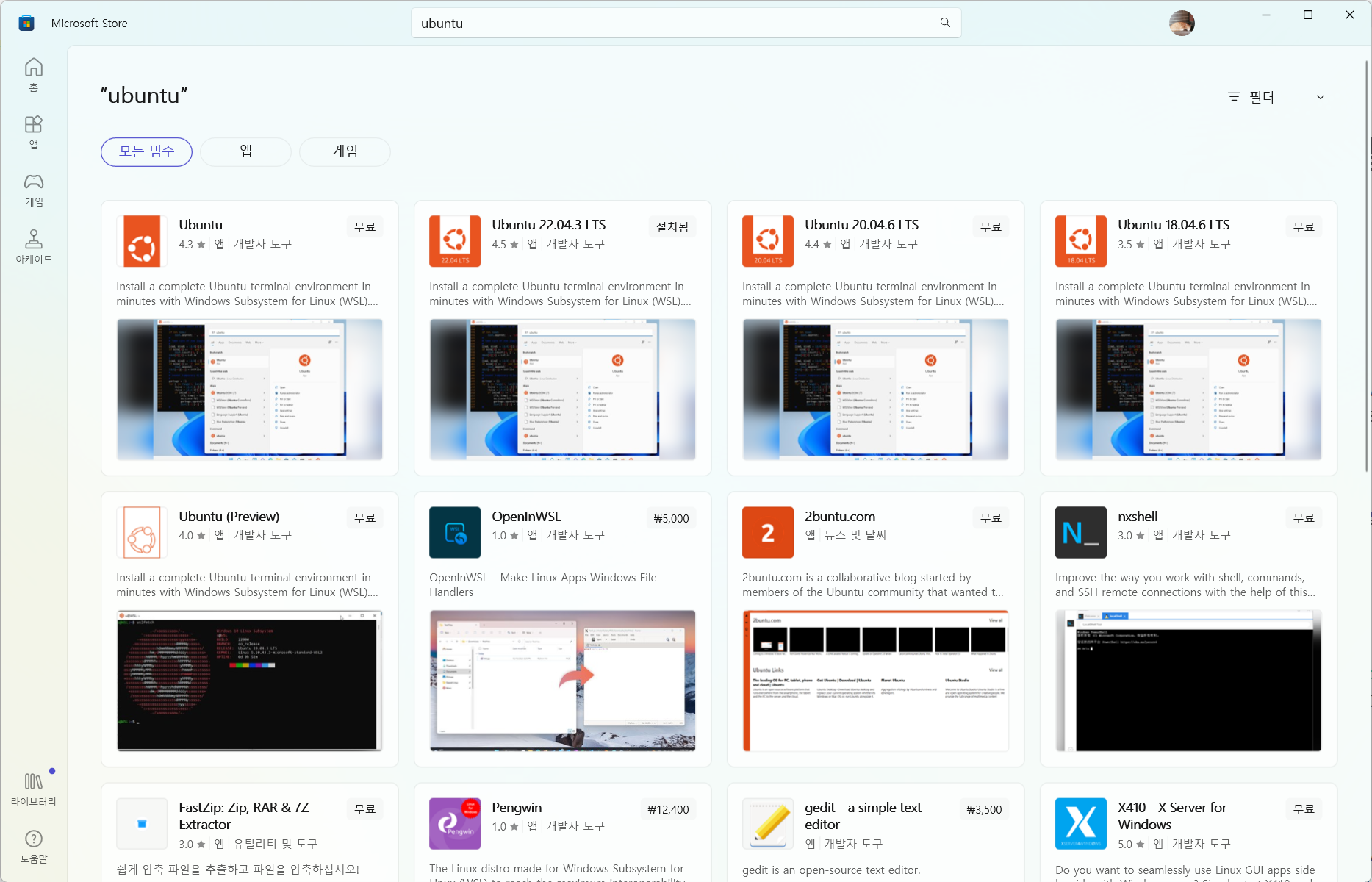The height and width of the screenshot is (882, 1372).
Task: Open the nxshell title text
Action: (x=1138, y=517)
